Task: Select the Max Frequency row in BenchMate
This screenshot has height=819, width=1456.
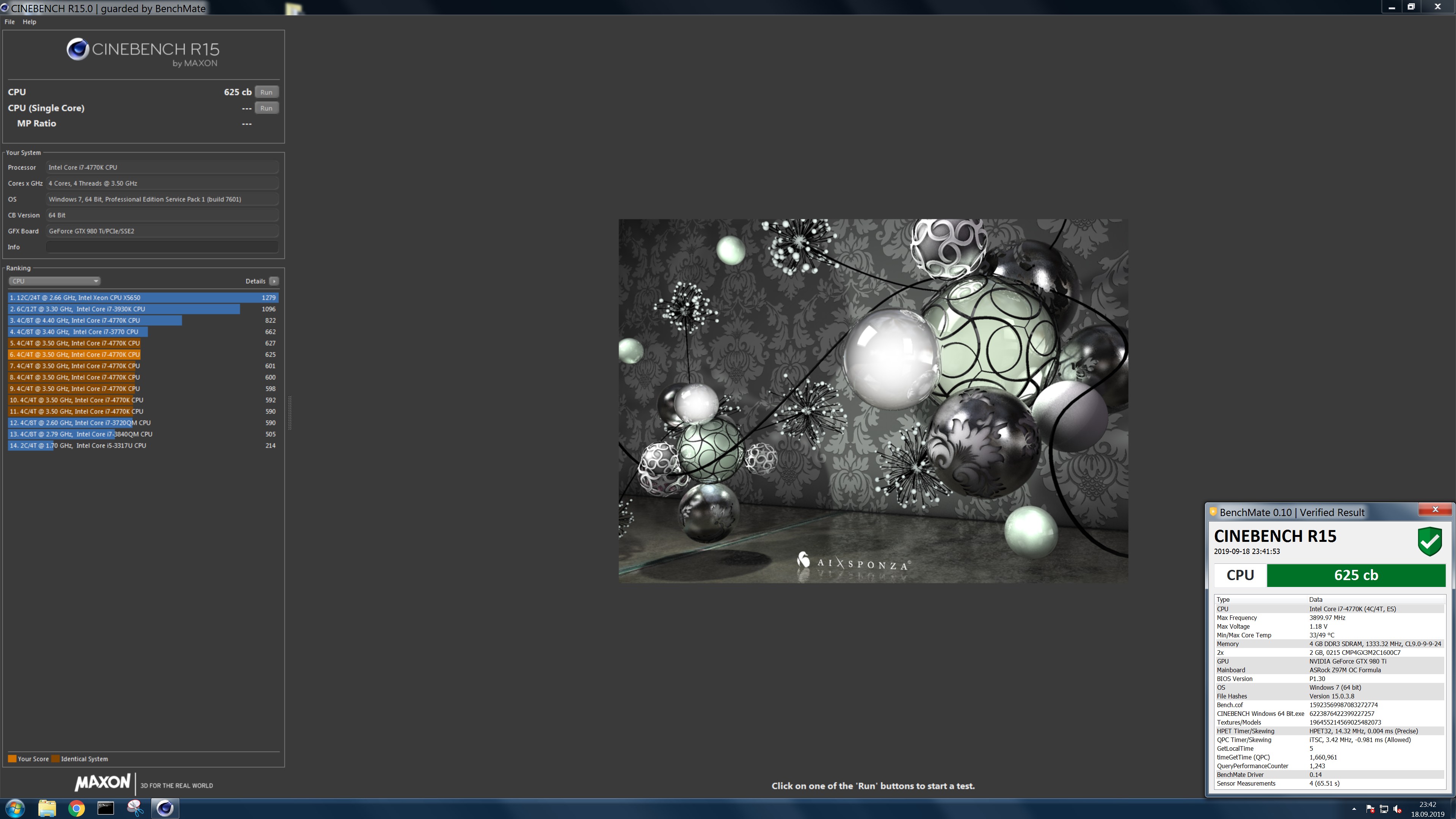Action: (1330, 618)
